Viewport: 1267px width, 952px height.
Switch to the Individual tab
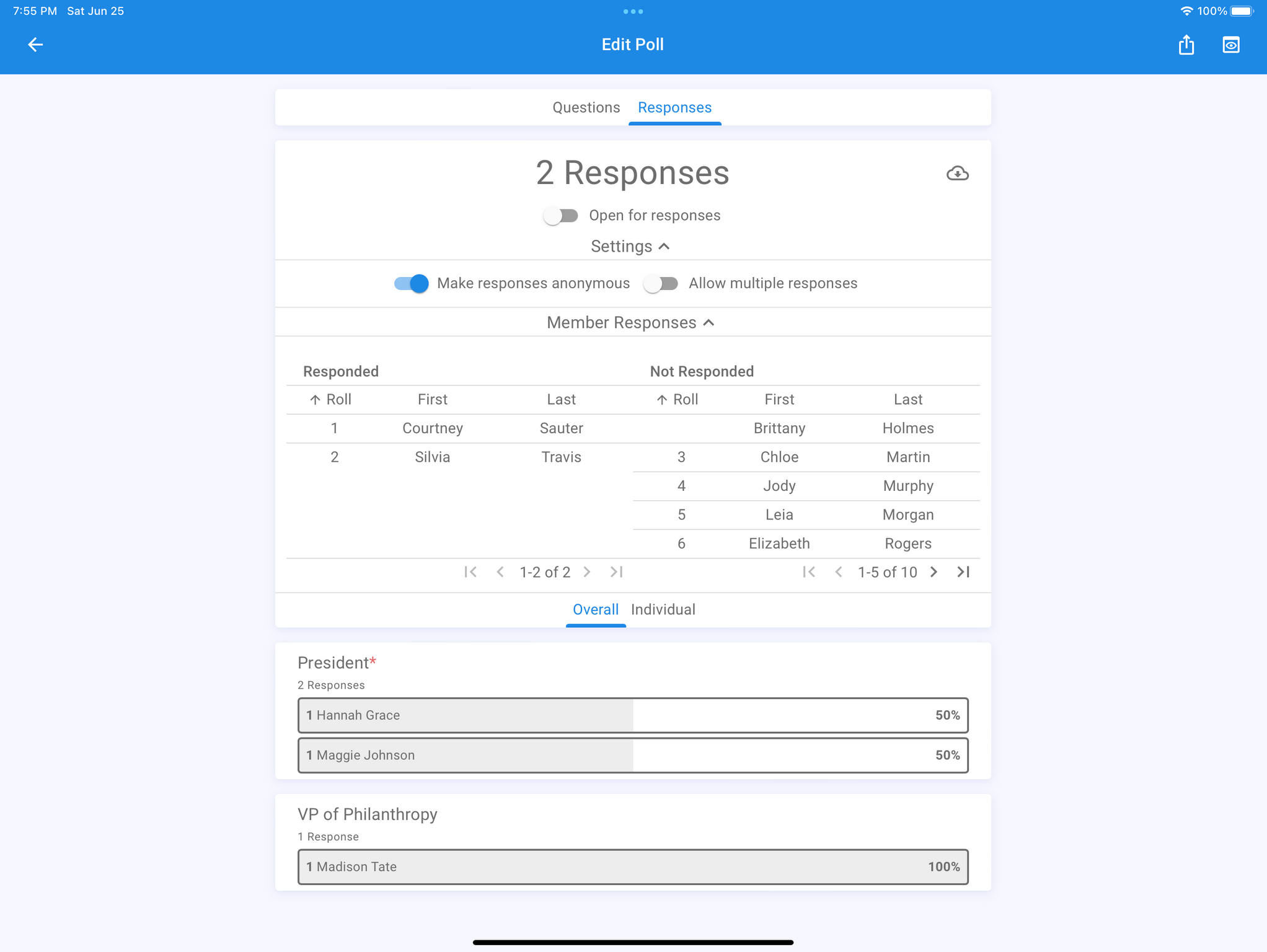663,610
